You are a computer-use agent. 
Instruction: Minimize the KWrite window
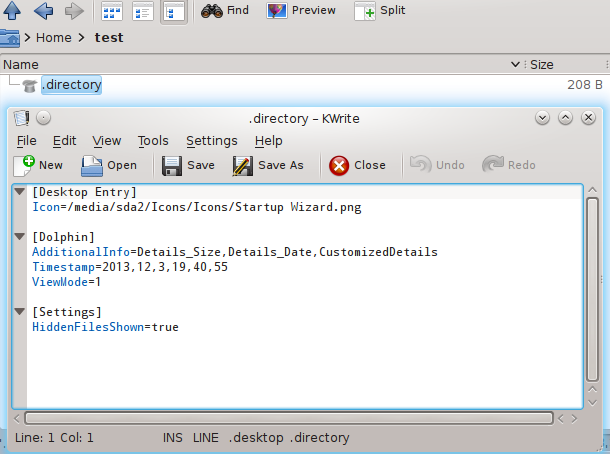[x=542, y=118]
